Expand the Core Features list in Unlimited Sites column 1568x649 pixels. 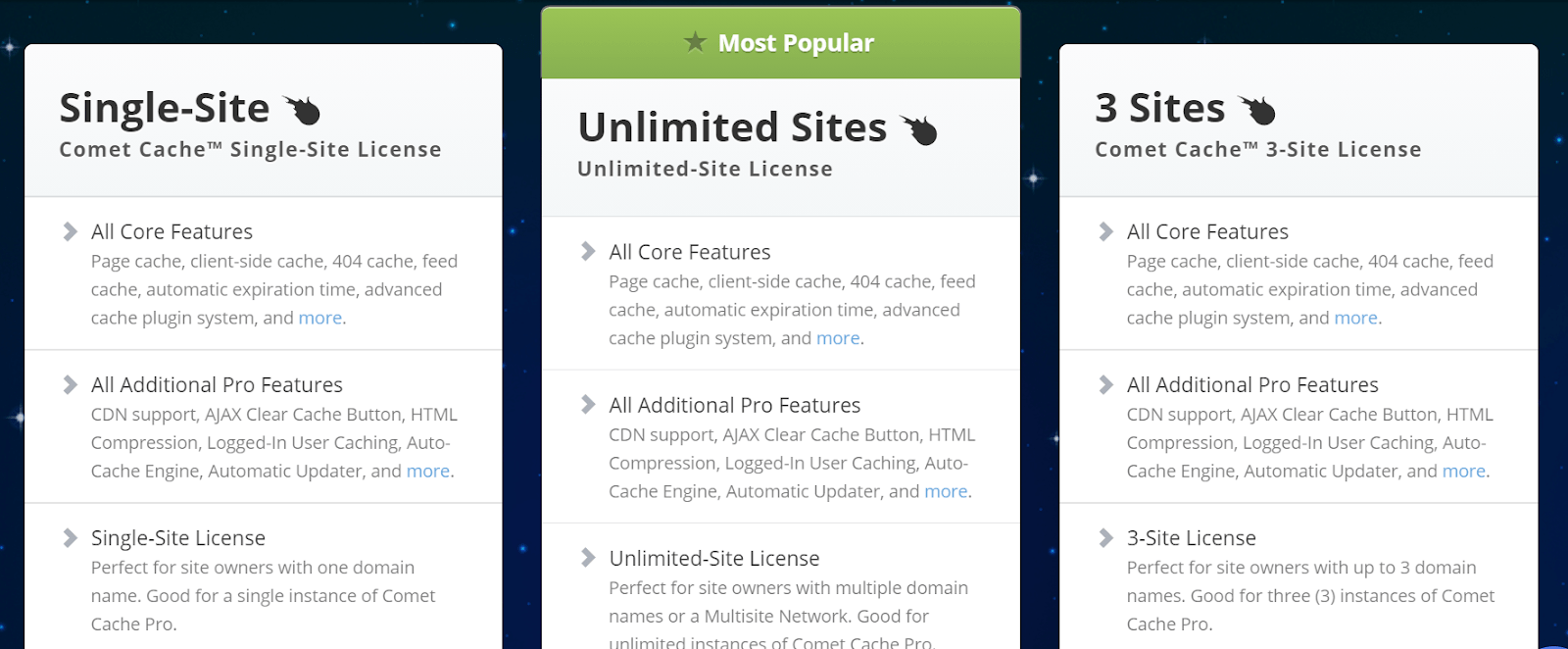pyautogui.click(x=688, y=251)
